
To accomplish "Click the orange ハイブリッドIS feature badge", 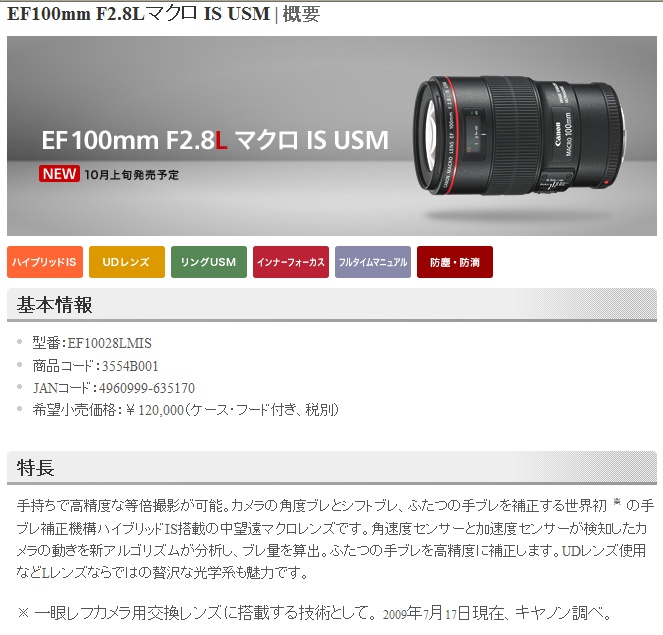I will (x=45, y=262).
